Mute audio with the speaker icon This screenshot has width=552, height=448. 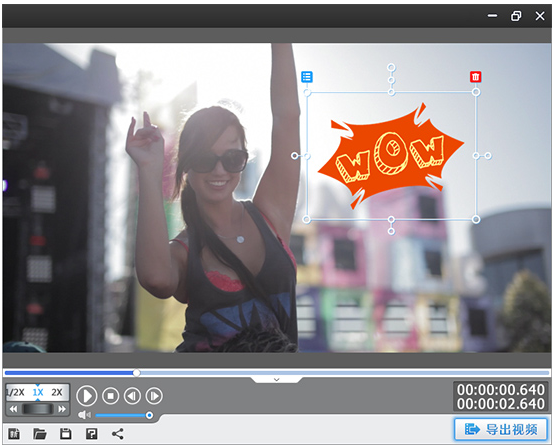tap(84, 415)
